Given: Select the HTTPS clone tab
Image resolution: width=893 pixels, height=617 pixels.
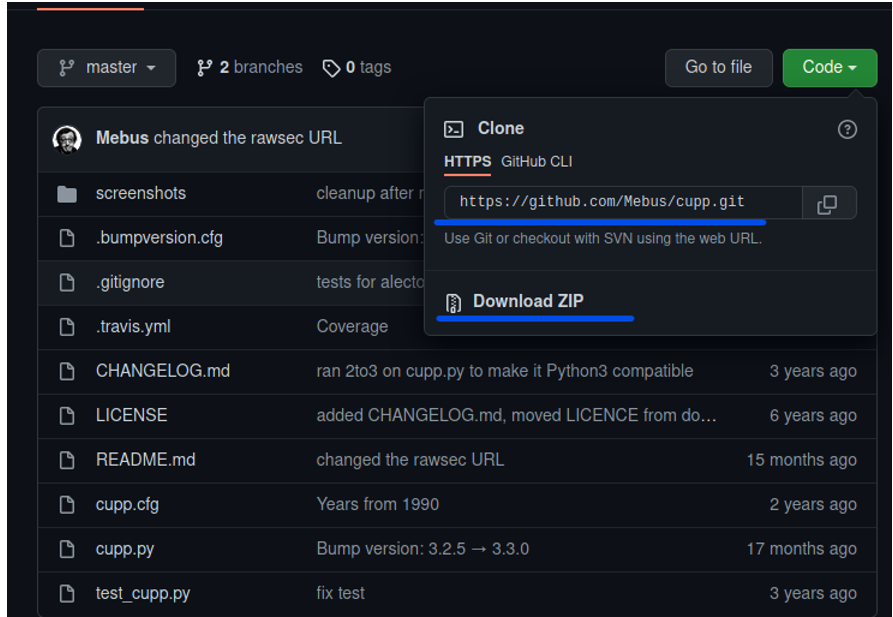Looking at the screenshot, I should [x=467, y=162].
